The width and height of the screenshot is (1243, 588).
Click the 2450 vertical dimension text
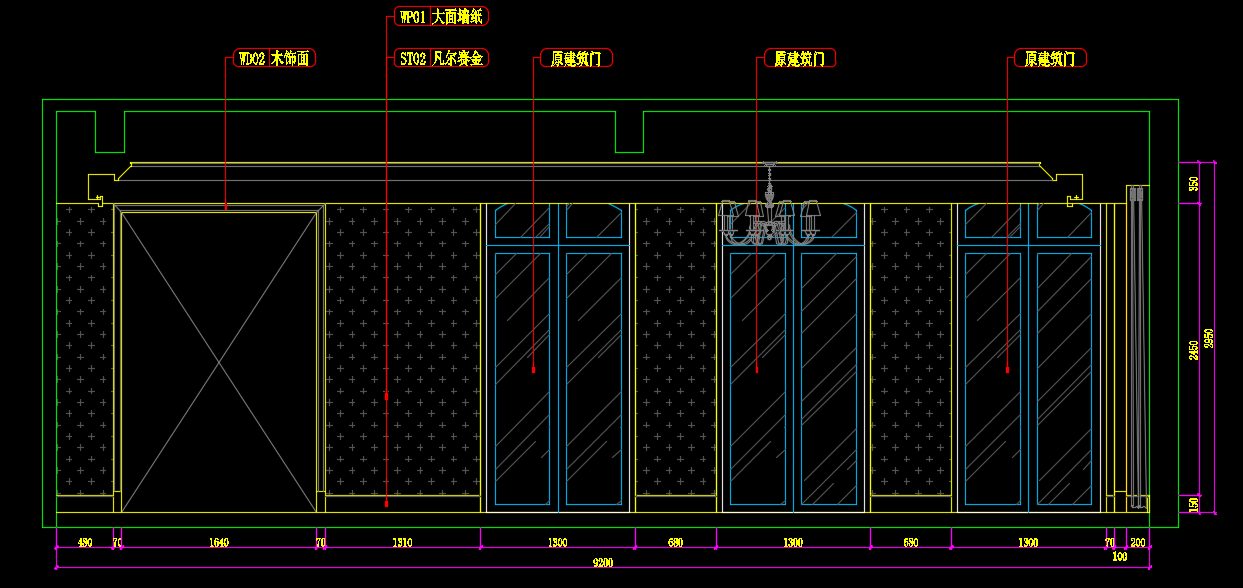[x=1193, y=350]
